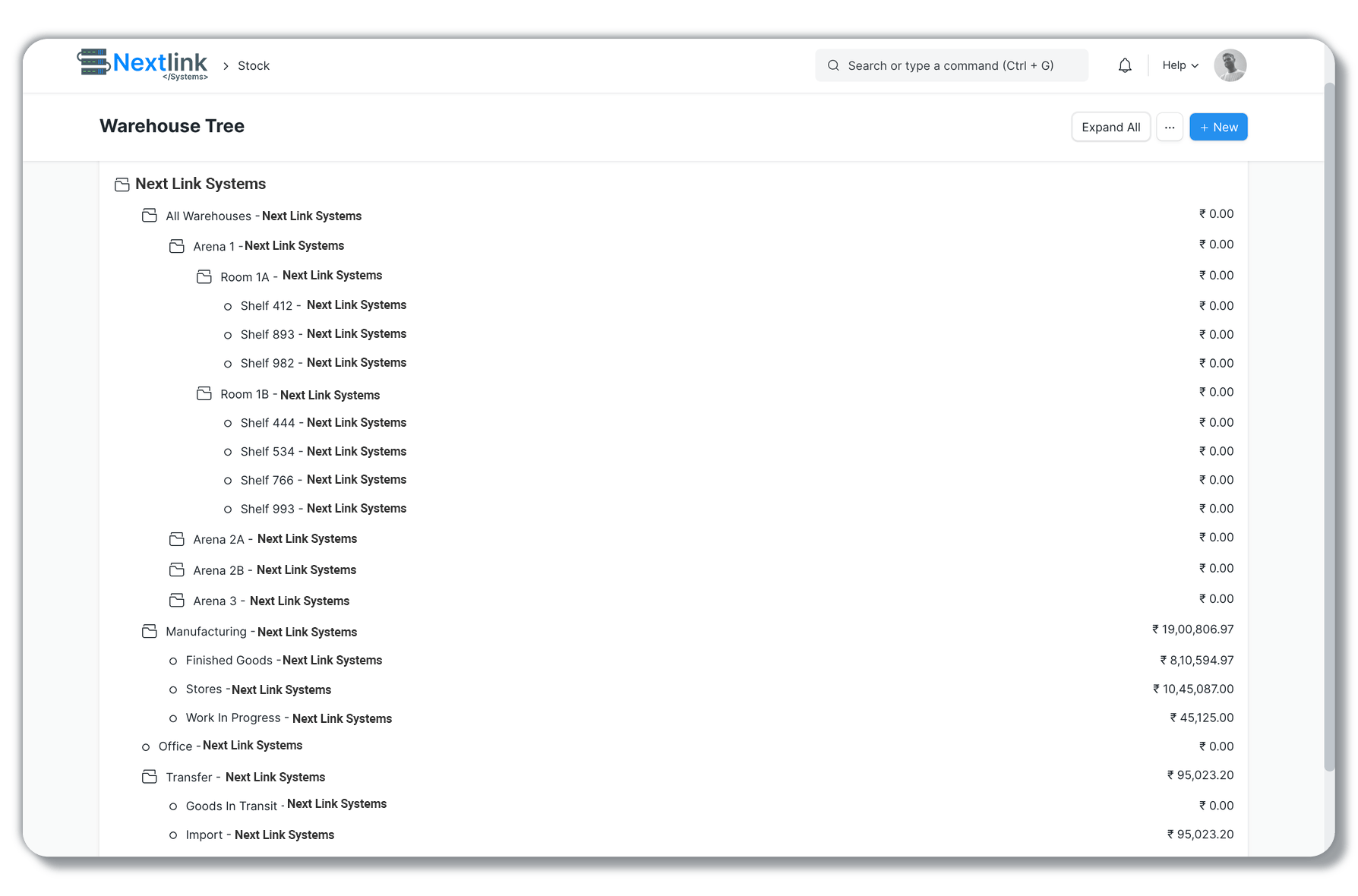
Task: Click the Shelf 993 circle node icon
Action: point(228,510)
